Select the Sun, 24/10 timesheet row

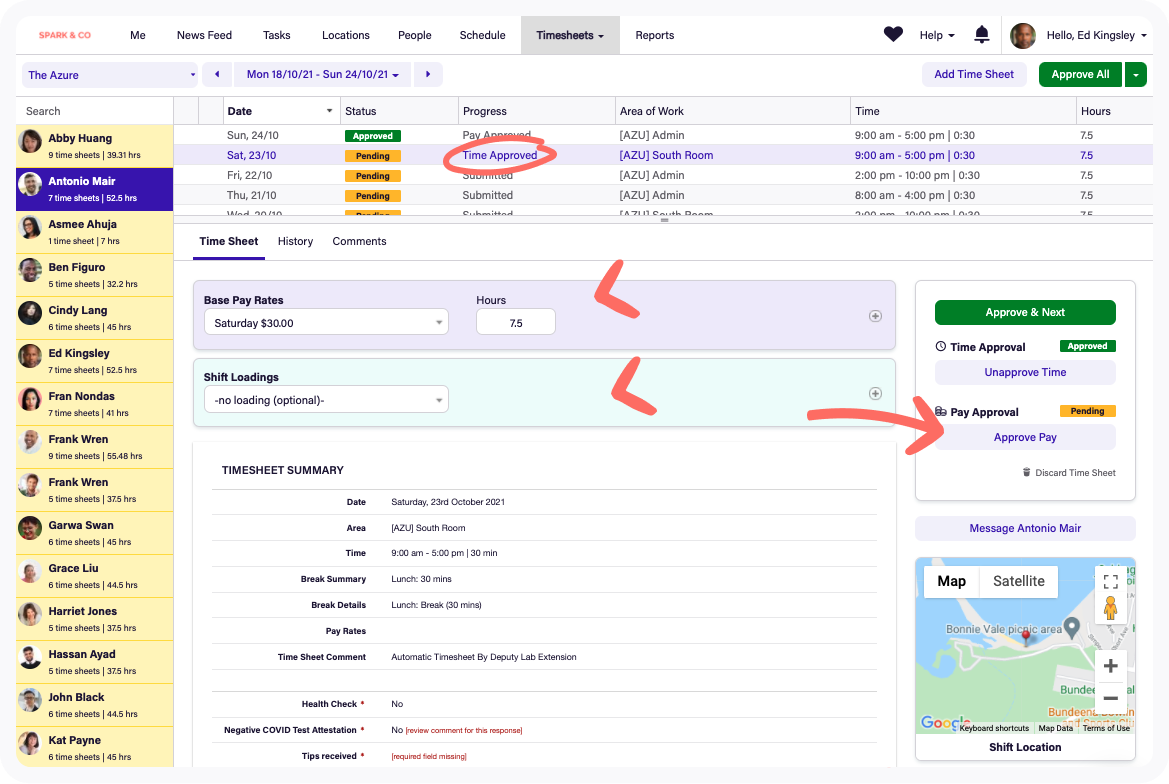tap(664, 136)
